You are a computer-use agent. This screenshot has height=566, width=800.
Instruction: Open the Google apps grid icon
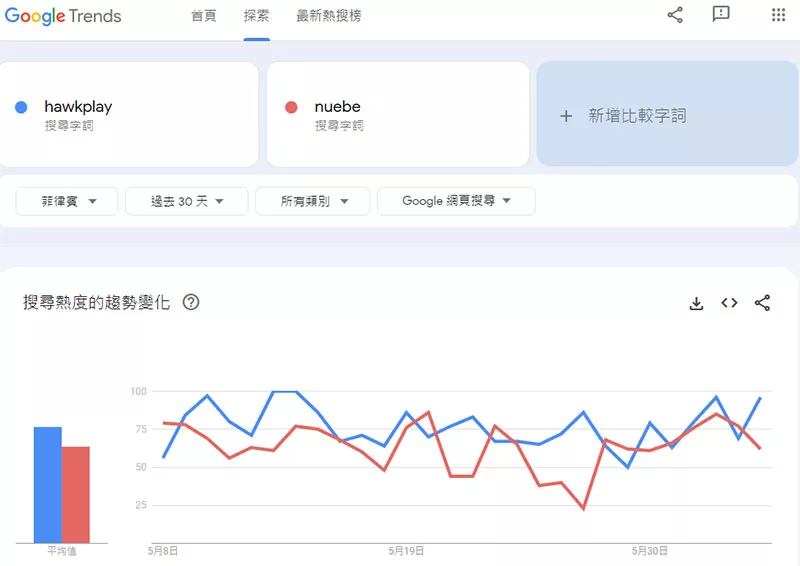[x=778, y=15]
